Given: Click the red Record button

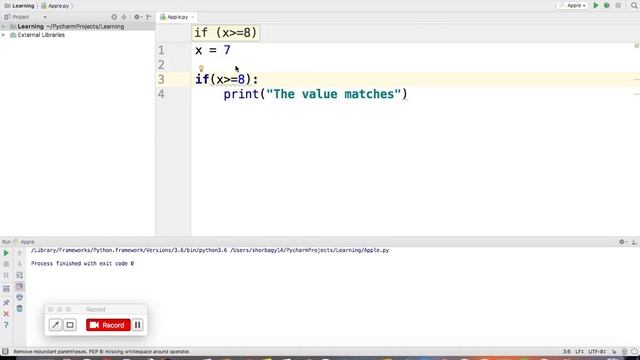Looking at the screenshot, I should tap(108, 325).
